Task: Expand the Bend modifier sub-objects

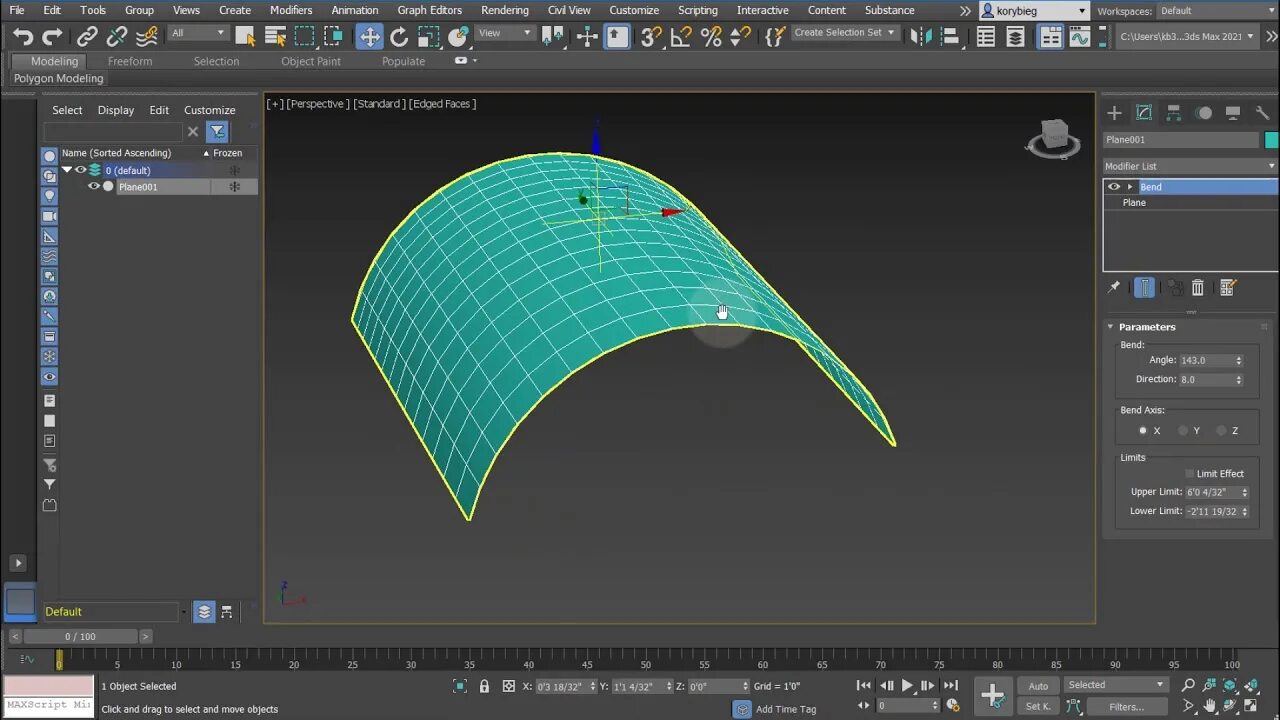Action: click(x=1130, y=187)
